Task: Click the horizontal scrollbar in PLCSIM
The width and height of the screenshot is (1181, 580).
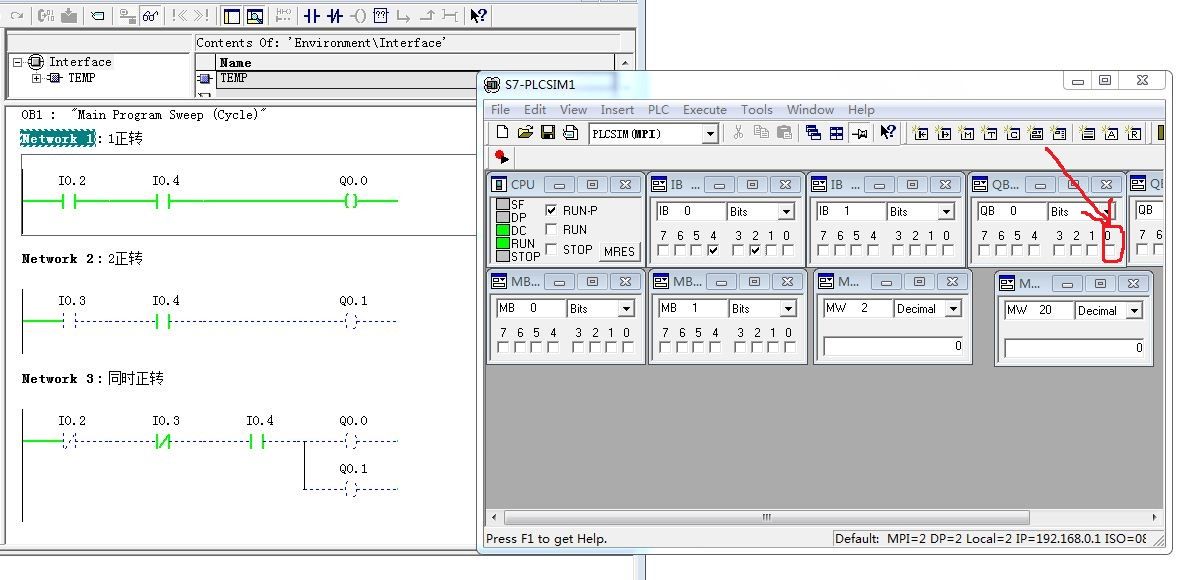Action: 767,518
